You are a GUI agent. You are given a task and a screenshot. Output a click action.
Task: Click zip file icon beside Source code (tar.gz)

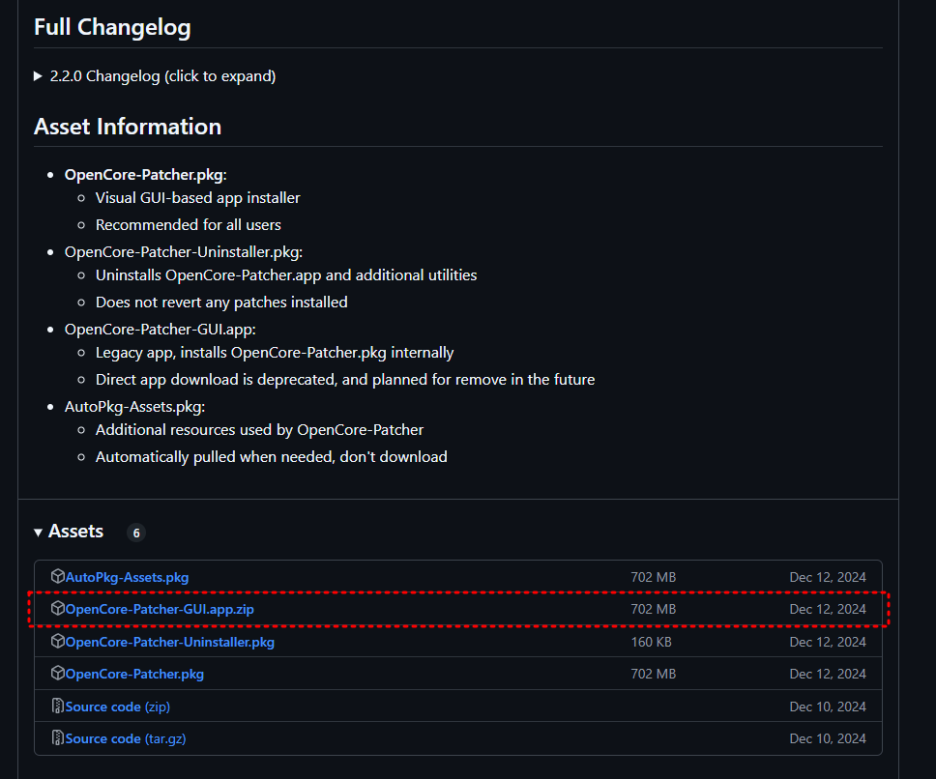click(58, 738)
